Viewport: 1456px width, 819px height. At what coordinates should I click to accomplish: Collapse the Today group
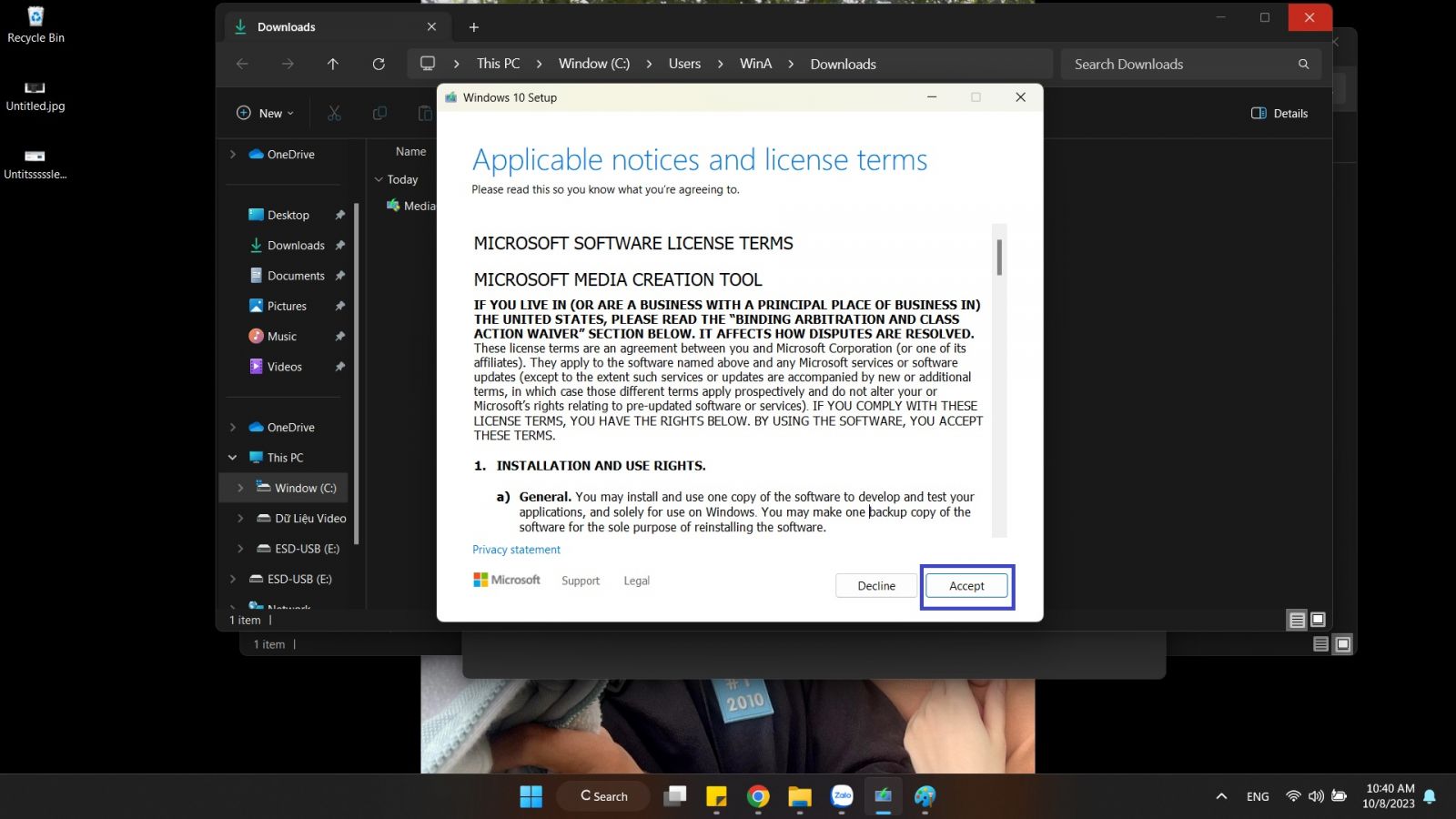(x=379, y=179)
